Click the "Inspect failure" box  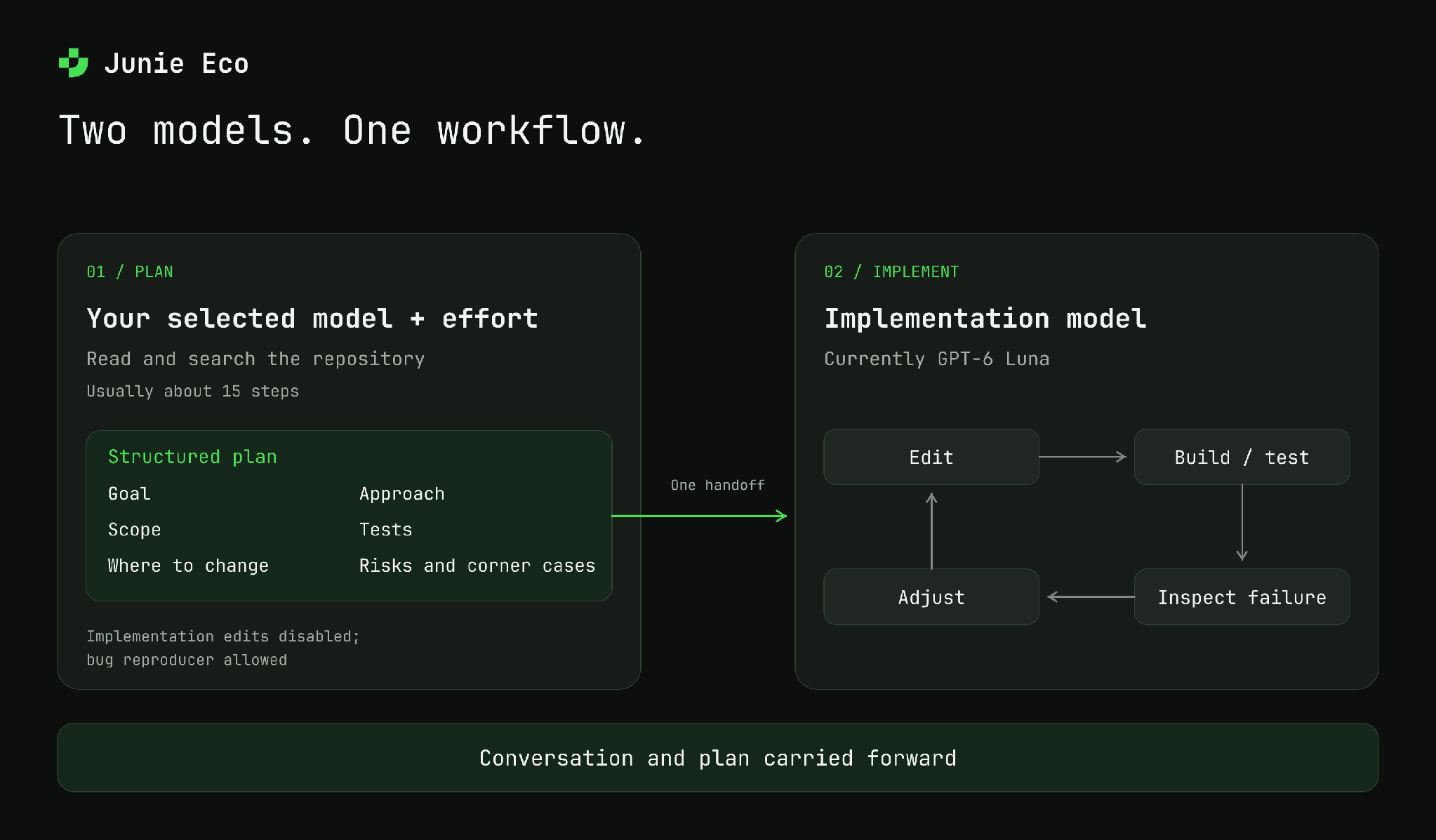[1242, 597]
